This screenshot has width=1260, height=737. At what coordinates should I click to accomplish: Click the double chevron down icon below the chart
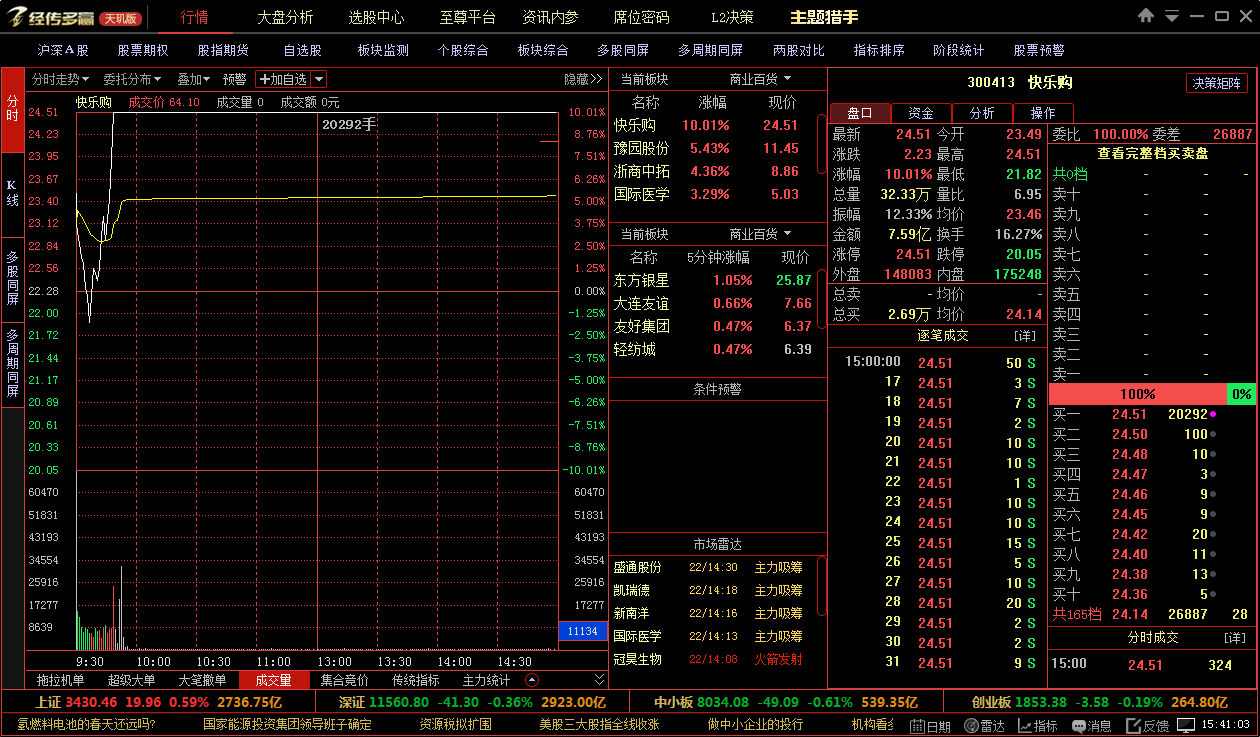click(x=599, y=680)
